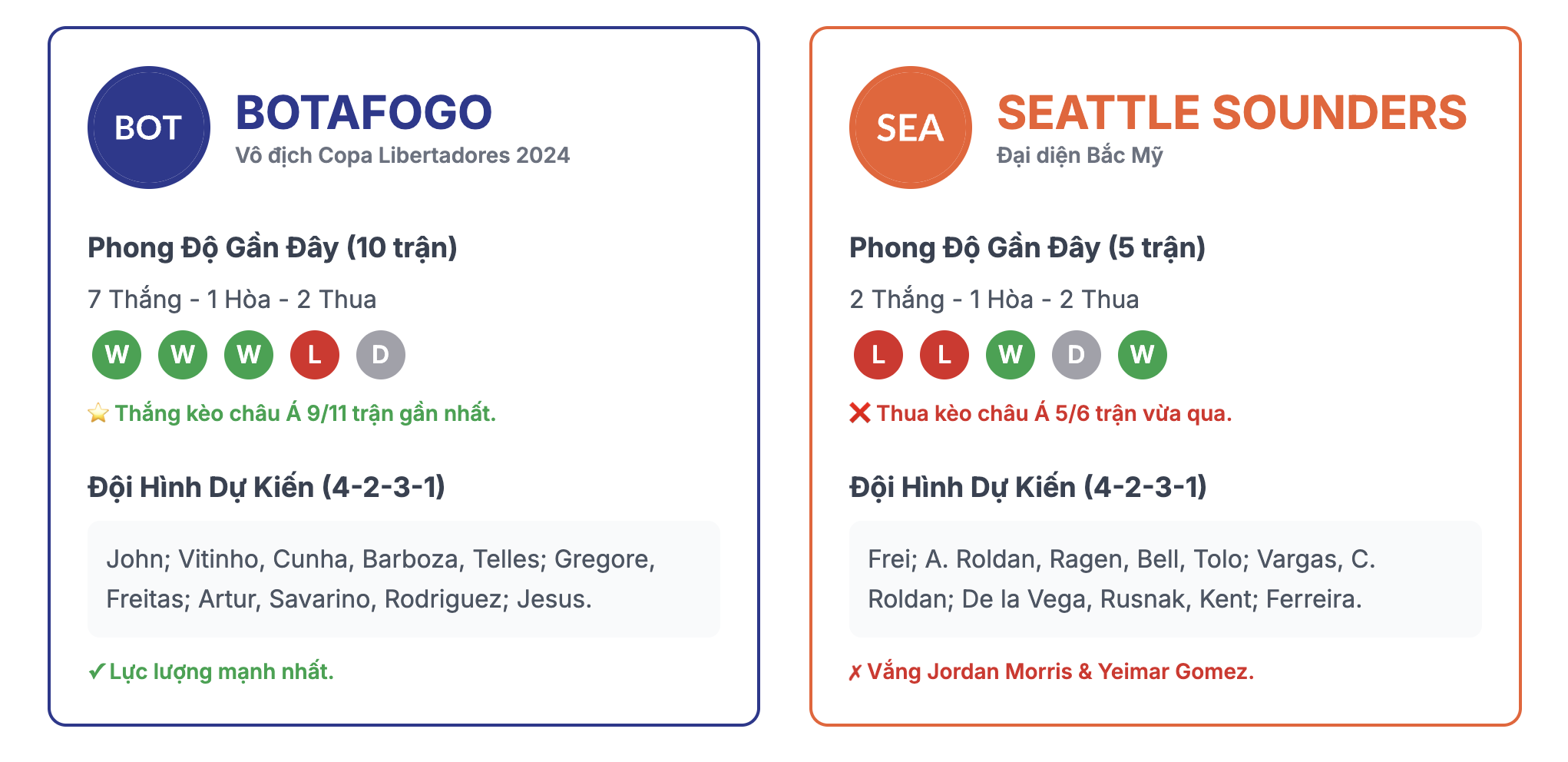The height and width of the screenshot is (762, 1568).
Task: Click Botafogo's red L result badge
Action: 315,355
